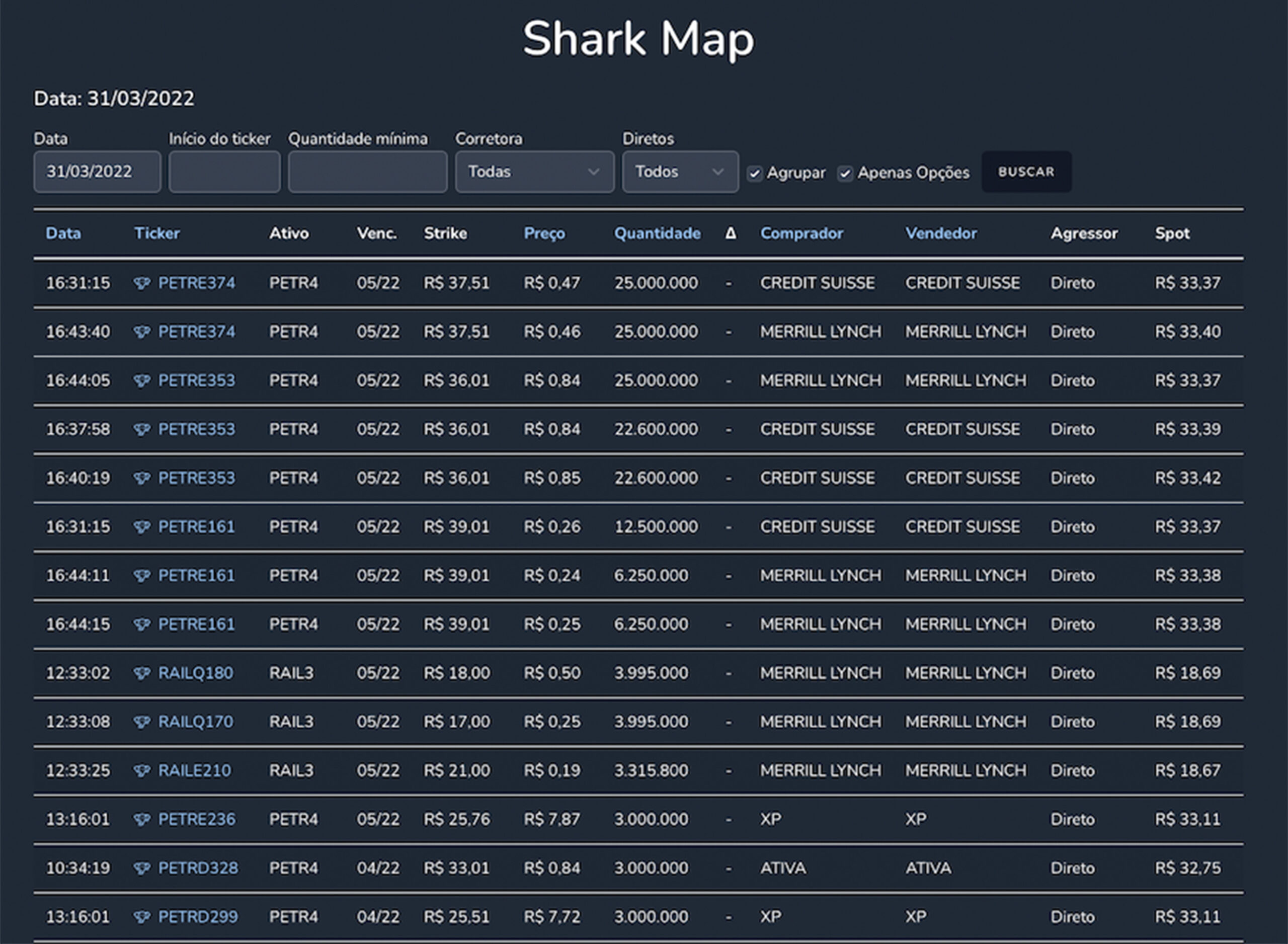The height and width of the screenshot is (944, 1288).
Task: Click the Data field showing 31/03/2022
Action: click(97, 172)
